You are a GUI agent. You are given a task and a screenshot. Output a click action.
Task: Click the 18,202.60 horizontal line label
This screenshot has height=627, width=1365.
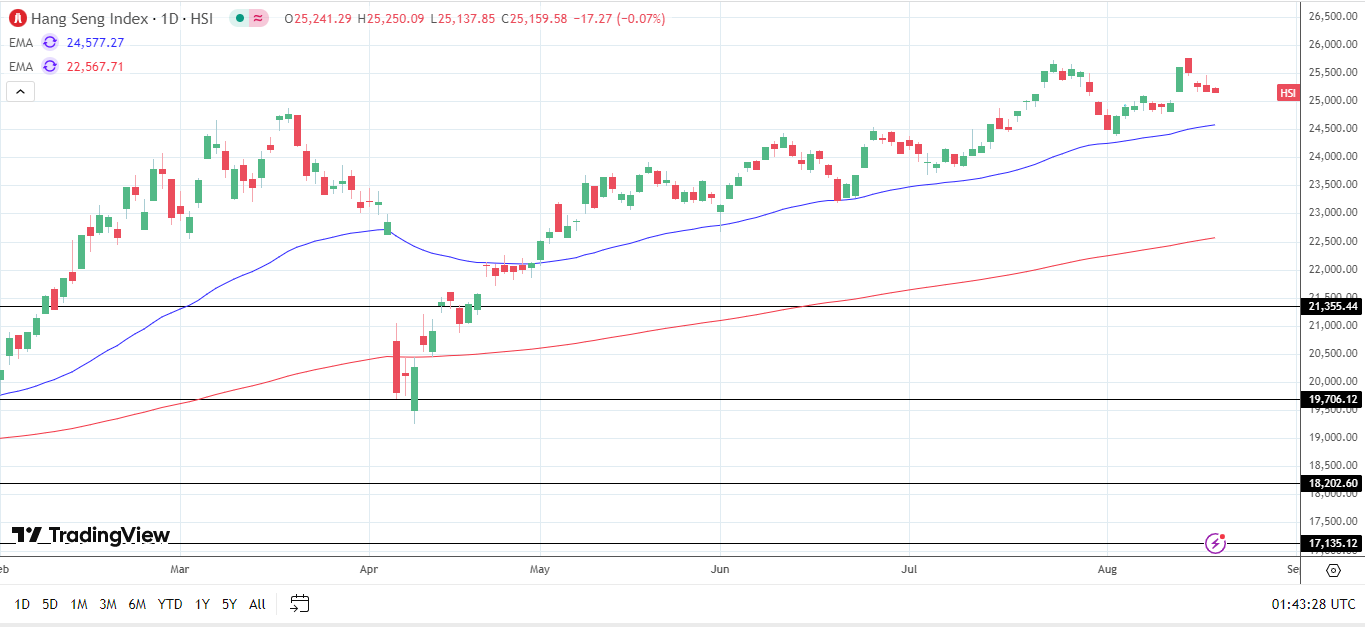(1332, 484)
